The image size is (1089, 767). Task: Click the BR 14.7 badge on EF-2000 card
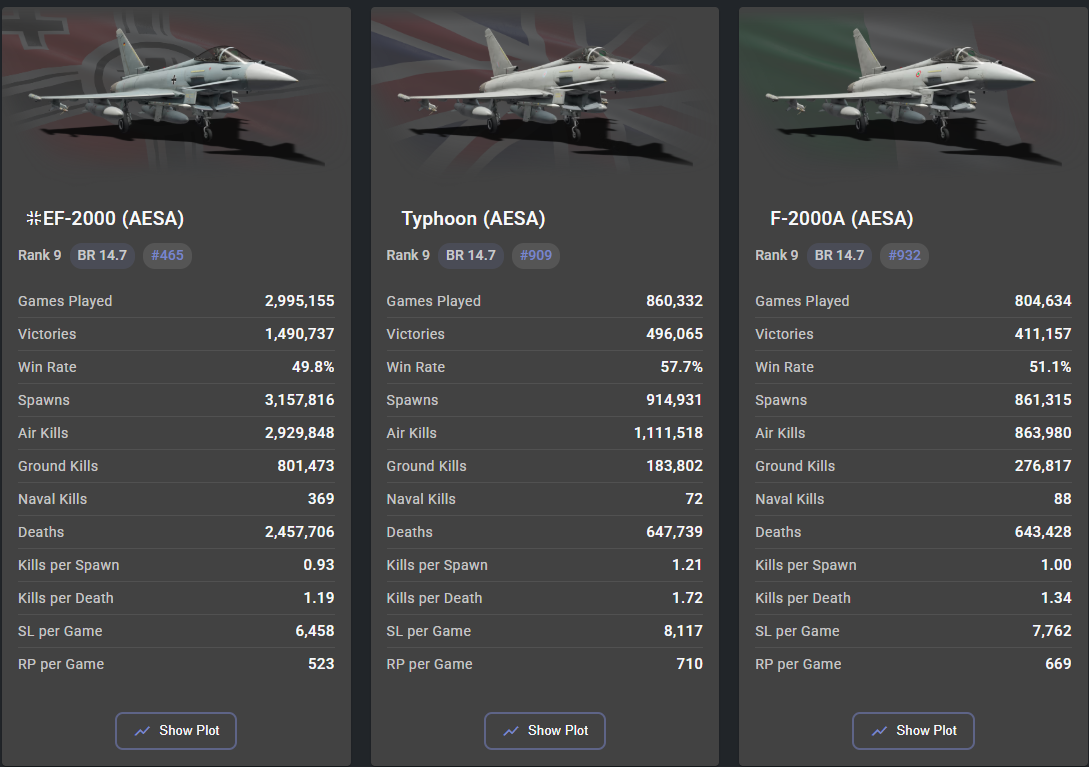click(x=102, y=255)
